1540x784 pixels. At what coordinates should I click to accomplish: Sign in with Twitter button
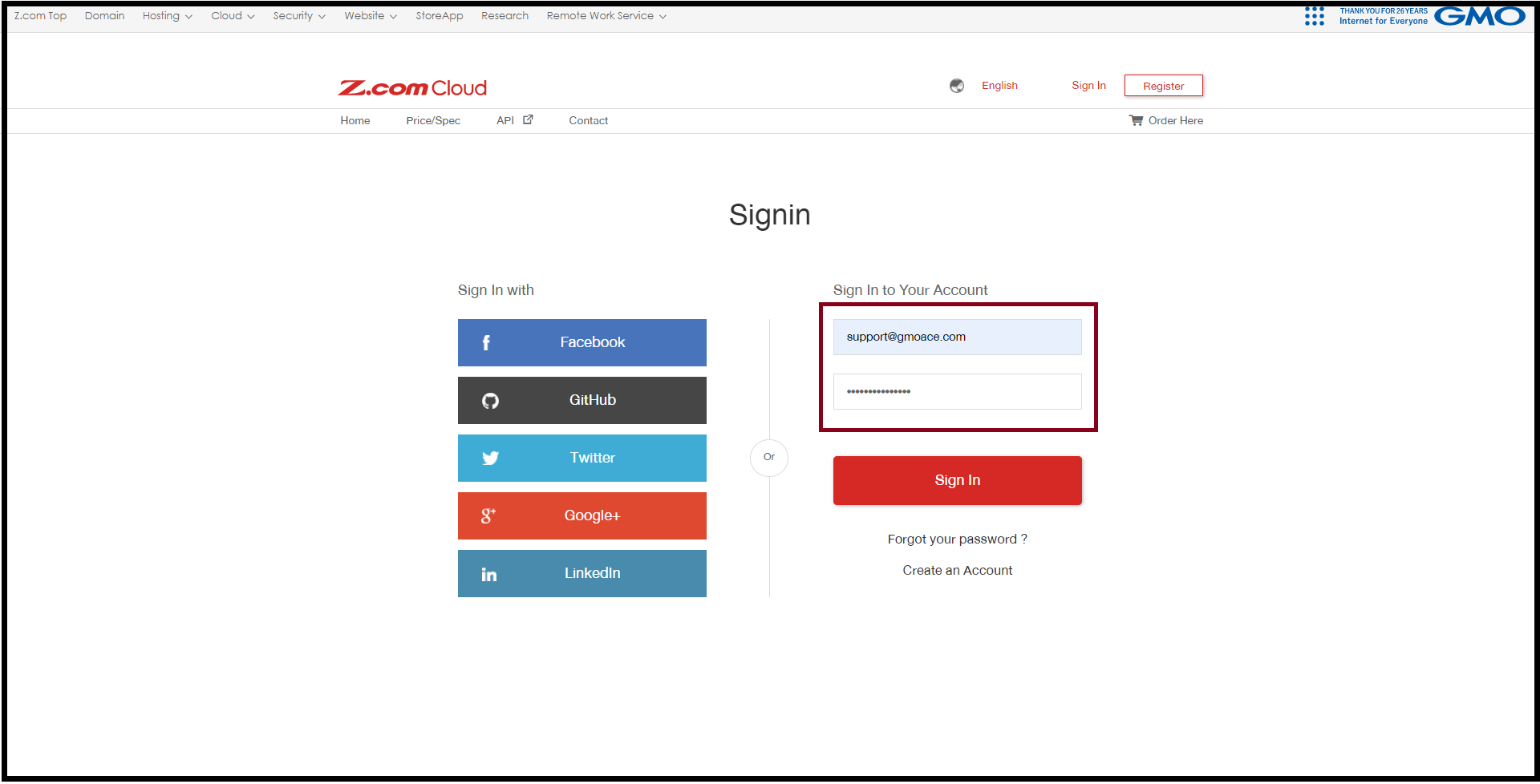[x=582, y=459]
